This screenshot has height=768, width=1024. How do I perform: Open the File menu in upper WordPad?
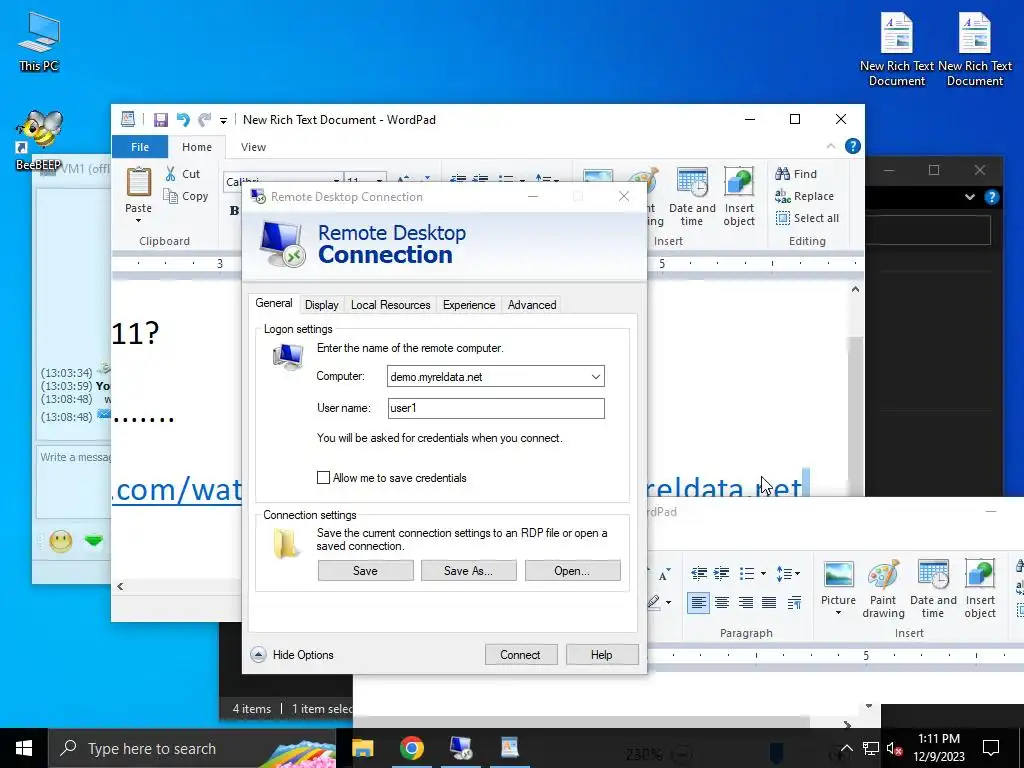coord(140,147)
